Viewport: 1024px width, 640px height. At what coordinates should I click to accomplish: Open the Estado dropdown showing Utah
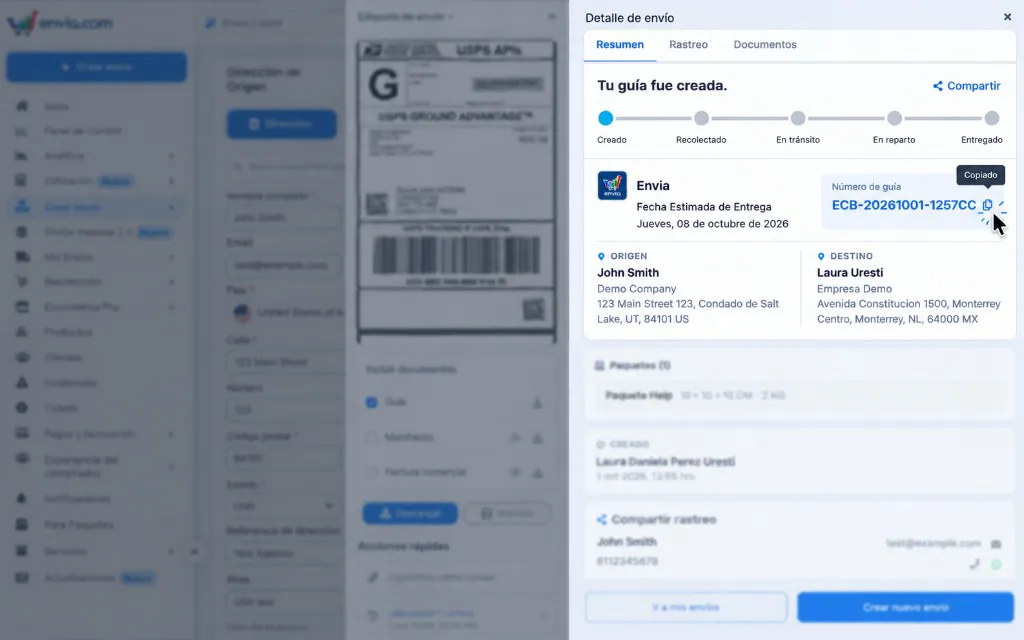click(283, 506)
